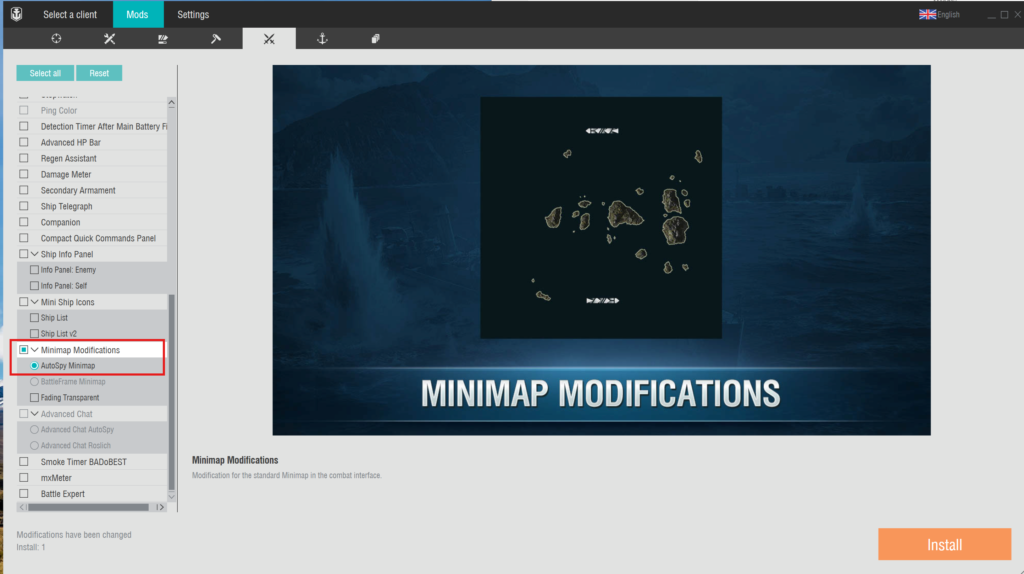Click the UK flag language icon
The height and width of the screenshot is (574, 1024).
(927, 15)
